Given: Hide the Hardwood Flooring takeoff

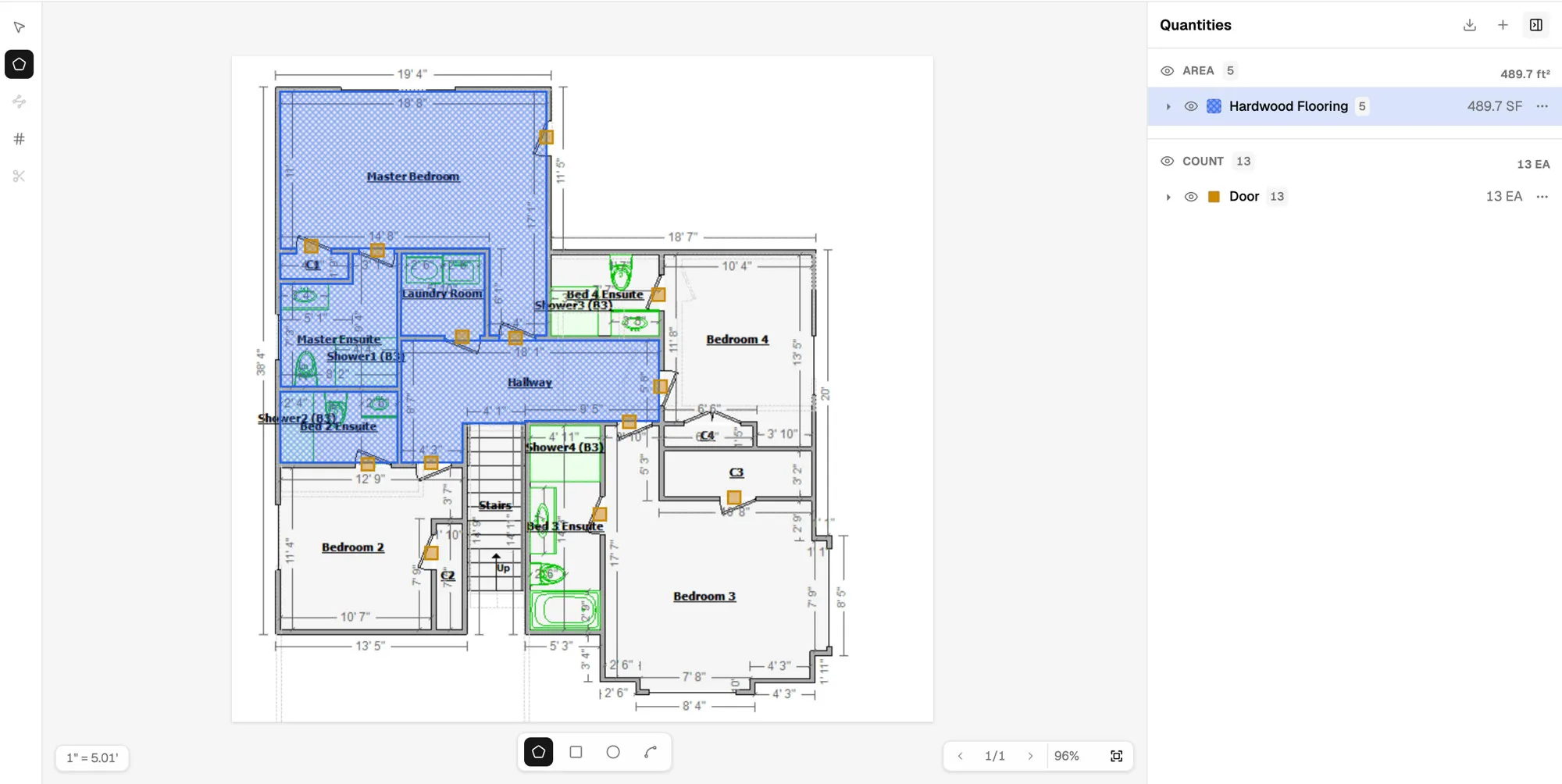Looking at the screenshot, I should [x=1191, y=106].
